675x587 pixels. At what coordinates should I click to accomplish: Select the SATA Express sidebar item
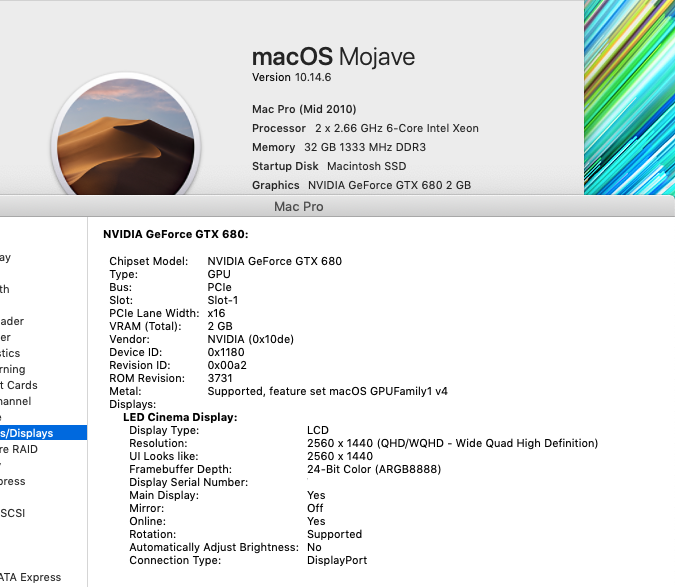(x=31, y=577)
